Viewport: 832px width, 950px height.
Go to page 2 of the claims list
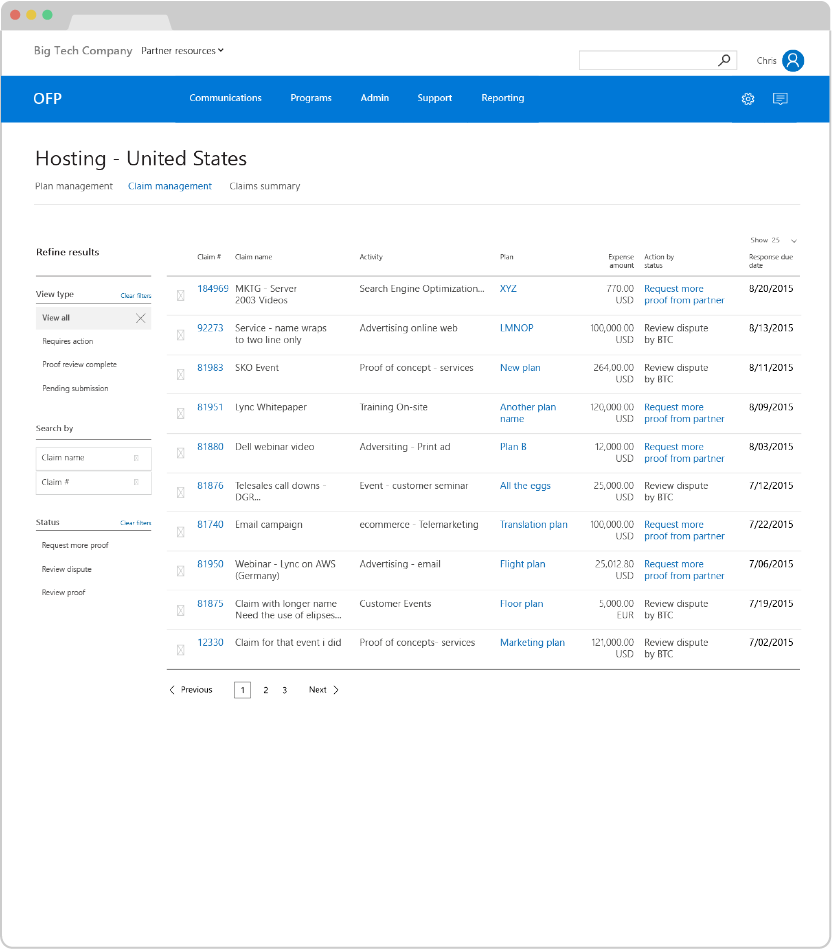(265, 689)
